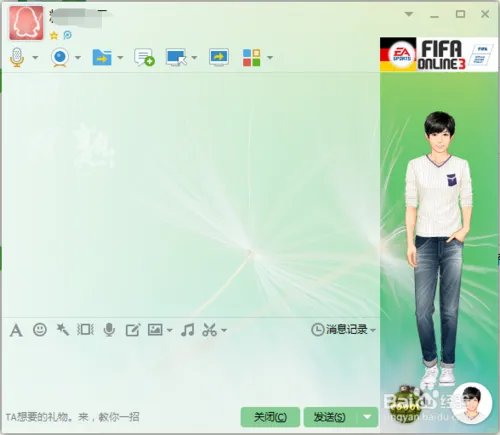
Task: Open the title bar triangle menu arrow
Action: point(409,14)
